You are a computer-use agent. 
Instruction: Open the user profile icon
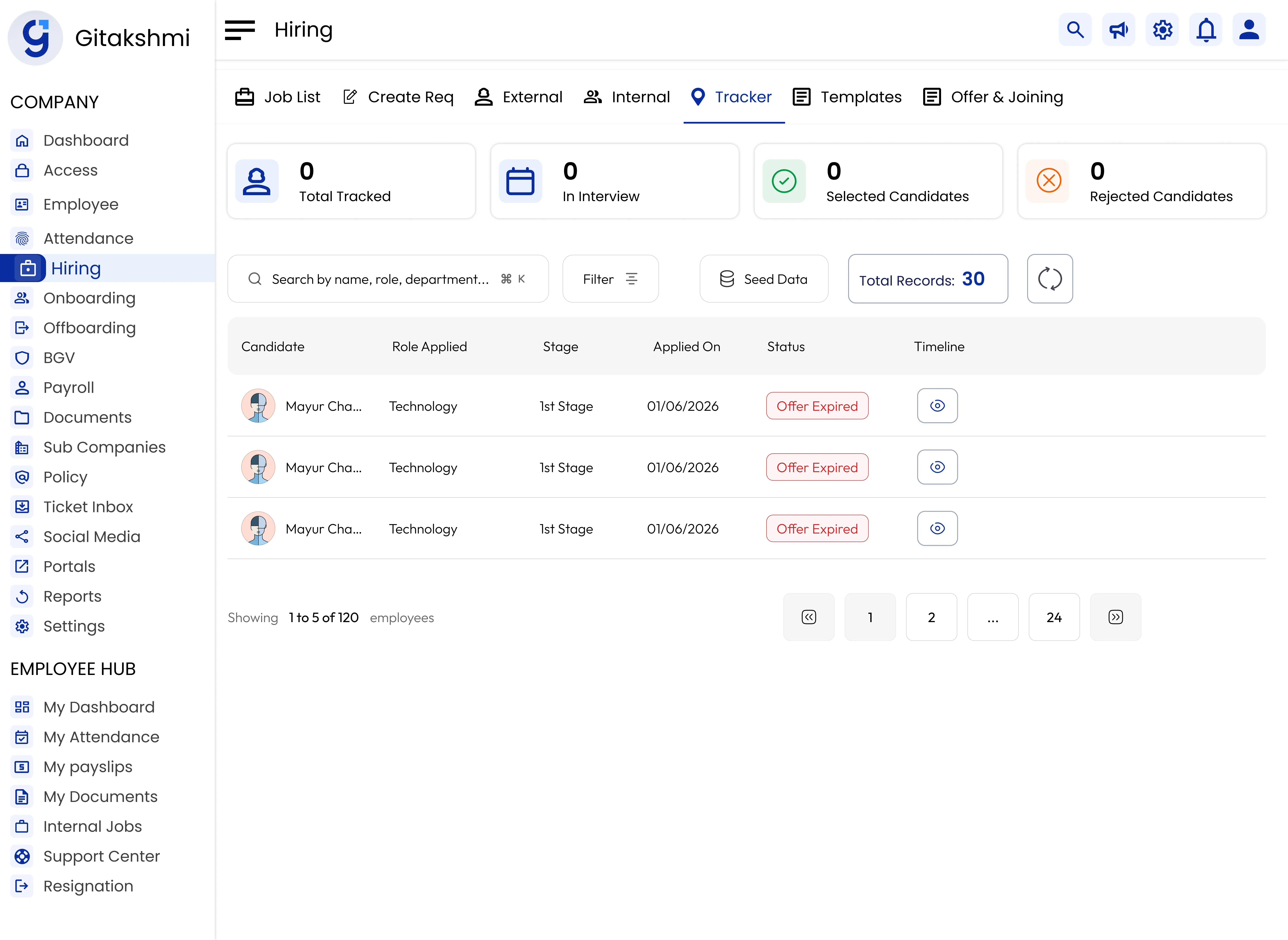[1249, 30]
